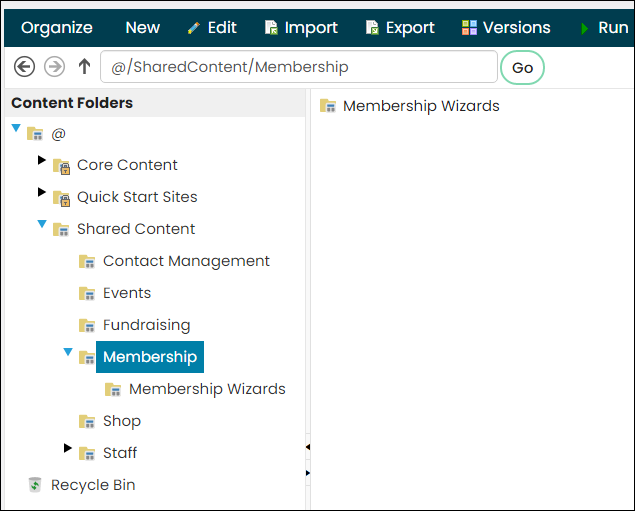The image size is (635, 511).
Task: Click the Versions colored squares icon
Action: [x=469, y=28]
